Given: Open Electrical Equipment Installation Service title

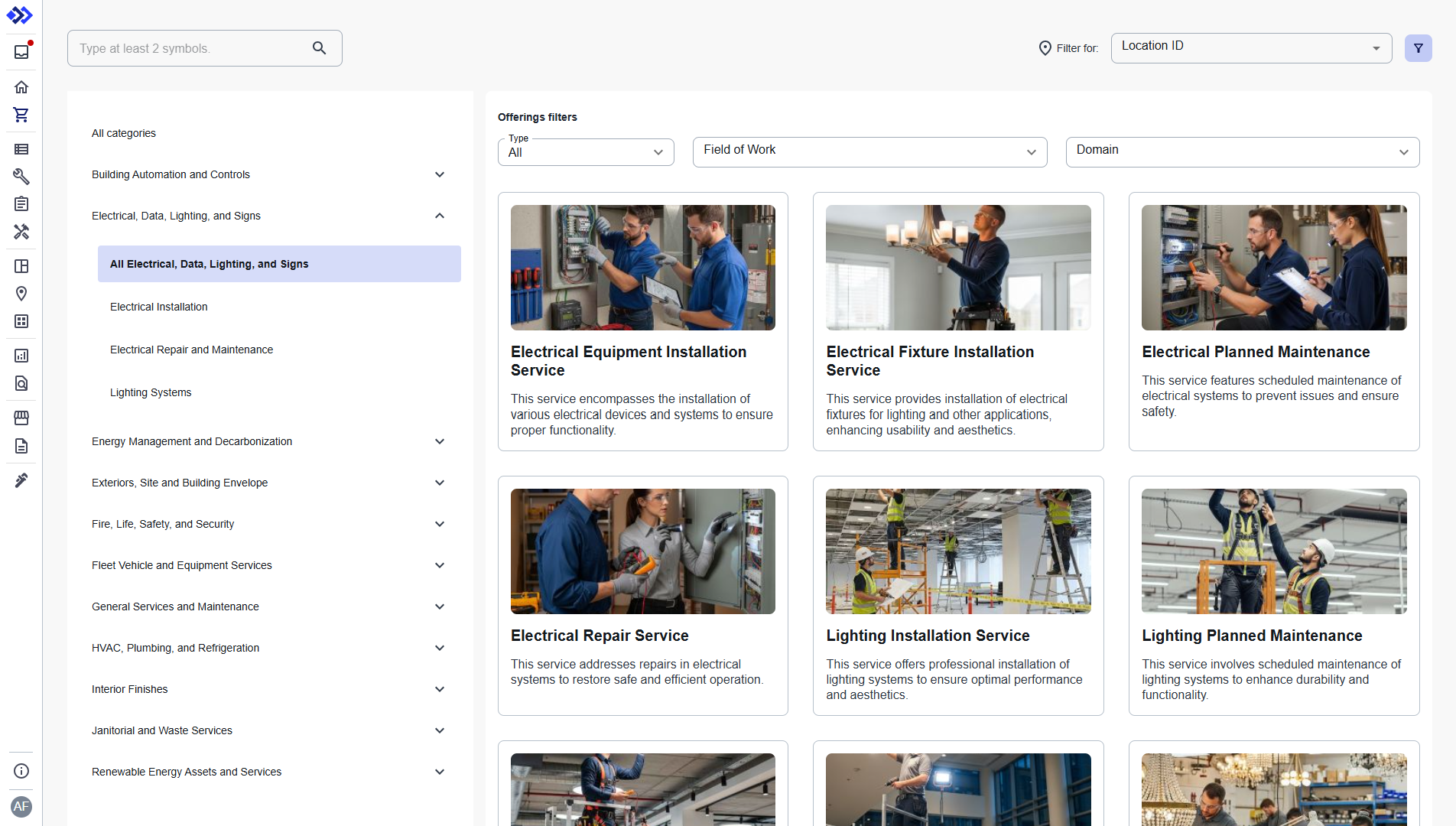Looking at the screenshot, I should coord(629,361).
